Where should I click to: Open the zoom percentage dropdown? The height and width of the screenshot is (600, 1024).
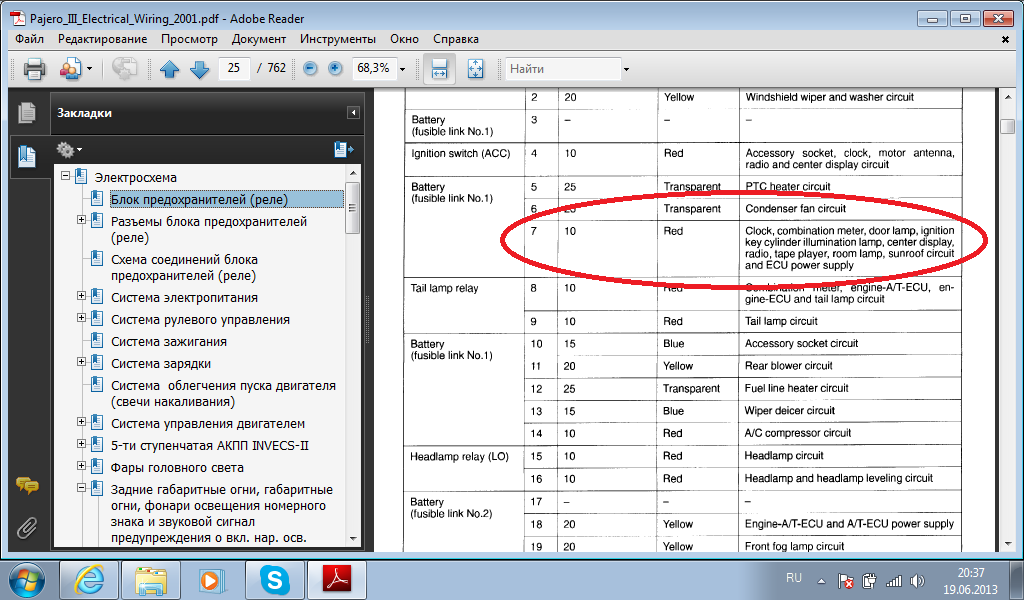(402, 69)
